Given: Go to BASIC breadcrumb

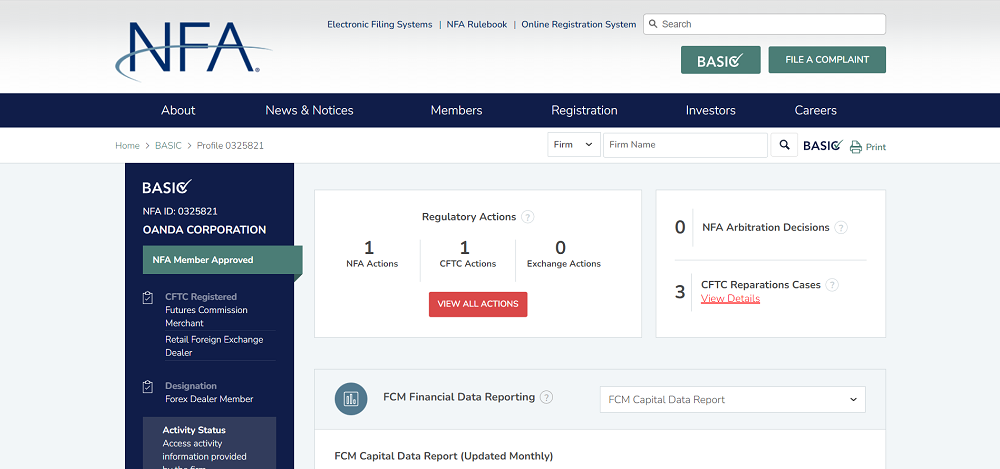Looking at the screenshot, I should point(168,145).
